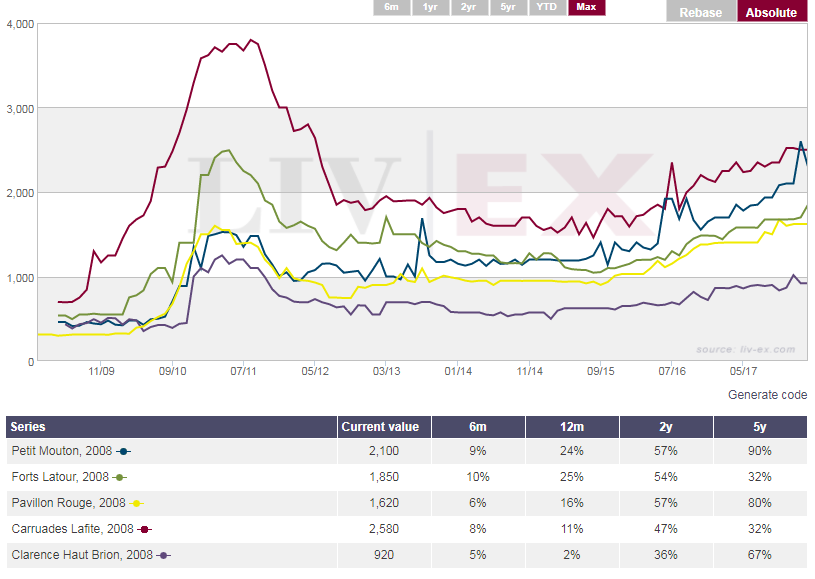Select the YTD time range tab
Viewport: 815px width, 579px height.
click(x=547, y=7)
